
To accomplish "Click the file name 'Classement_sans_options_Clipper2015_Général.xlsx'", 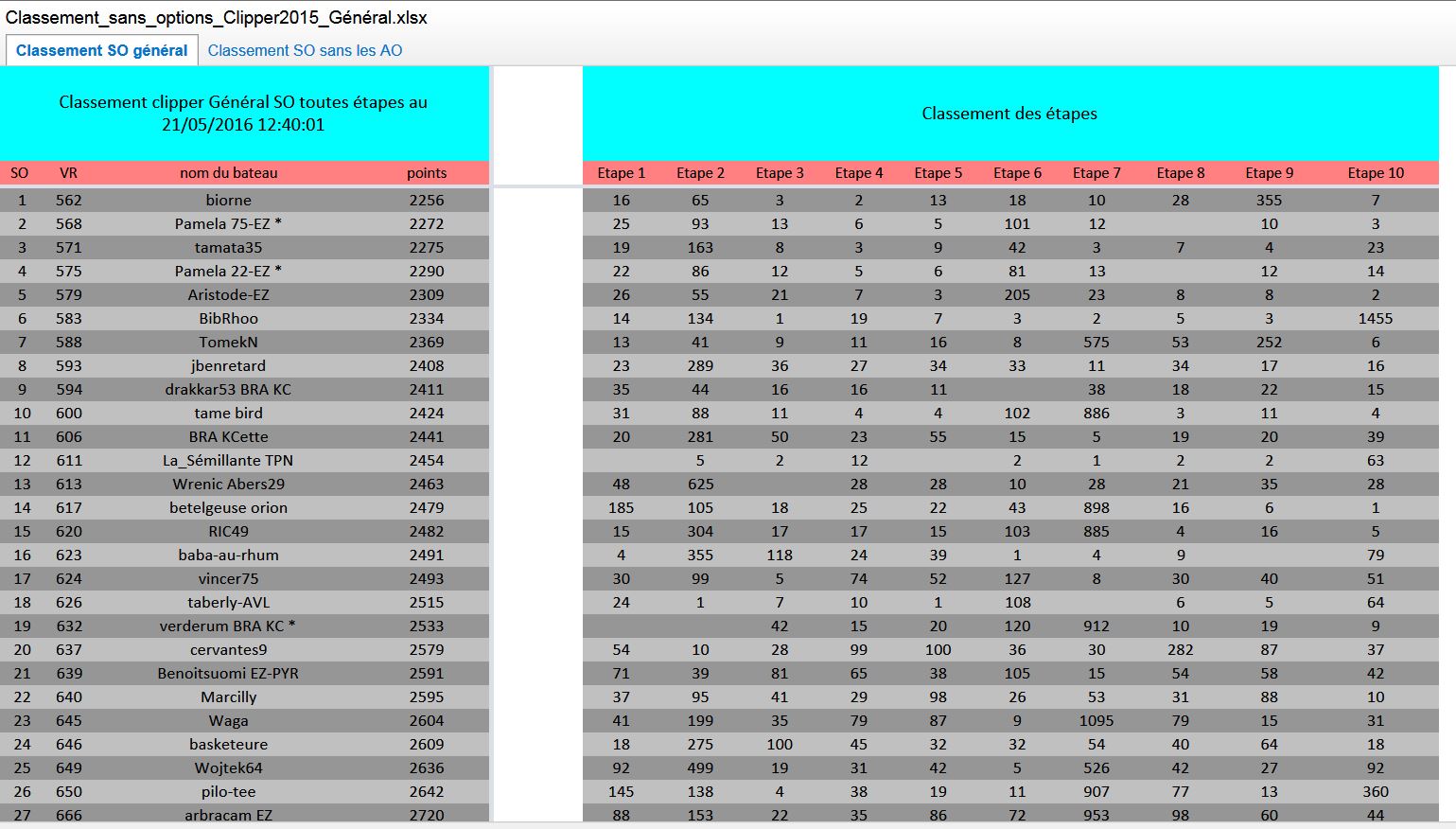I will 217,17.
